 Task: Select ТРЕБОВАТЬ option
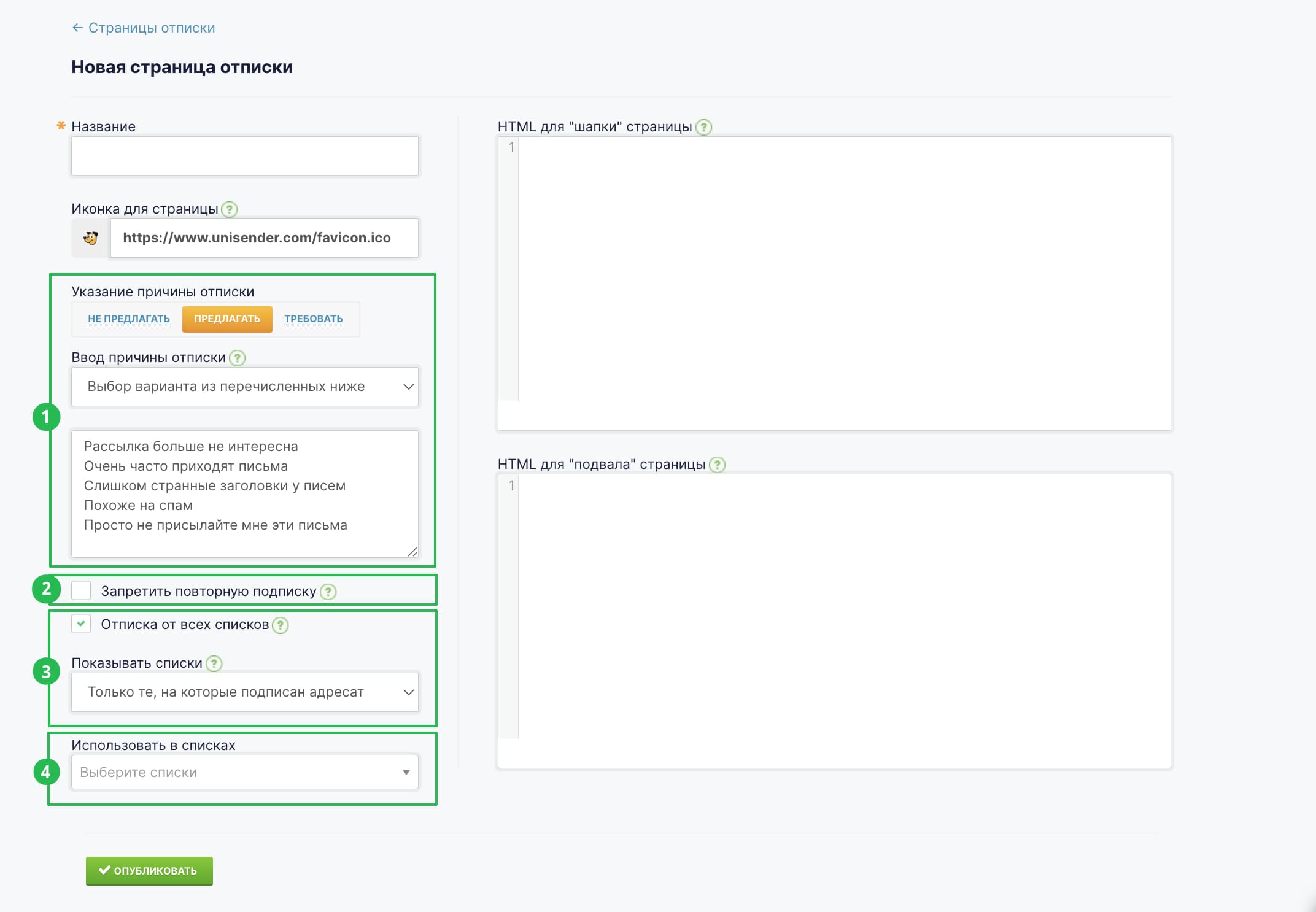314,319
